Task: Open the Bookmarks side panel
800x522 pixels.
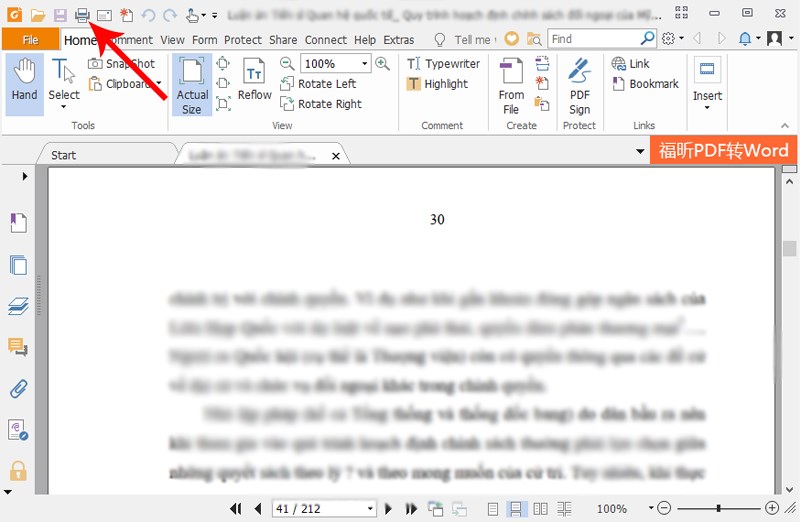Action: tap(18, 223)
